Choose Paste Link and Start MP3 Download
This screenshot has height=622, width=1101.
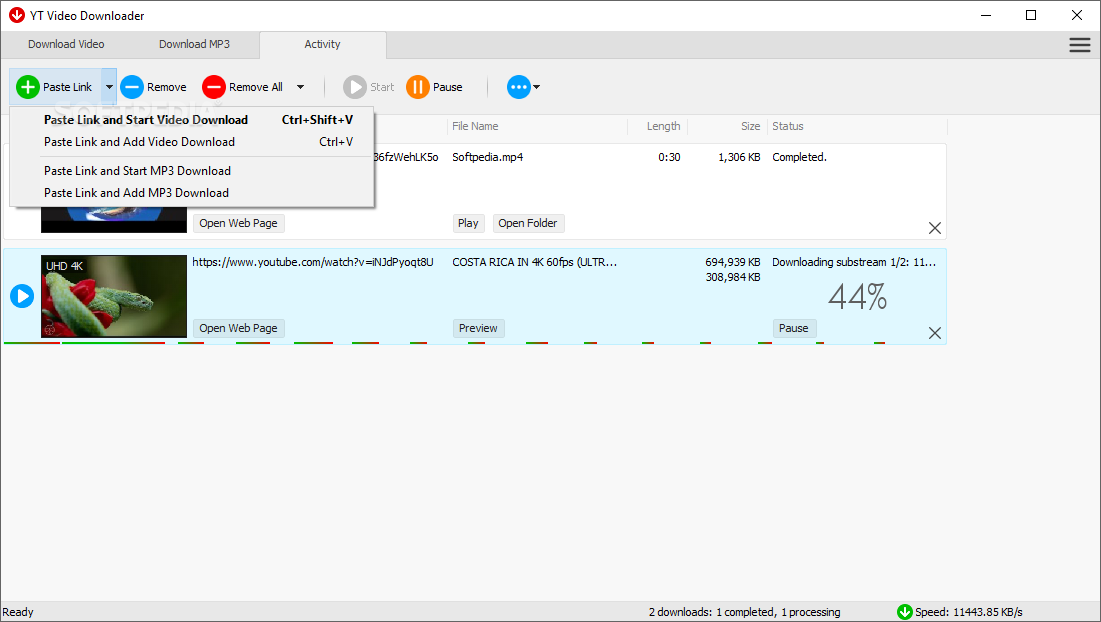pyautogui.click(x=192, y=171)
